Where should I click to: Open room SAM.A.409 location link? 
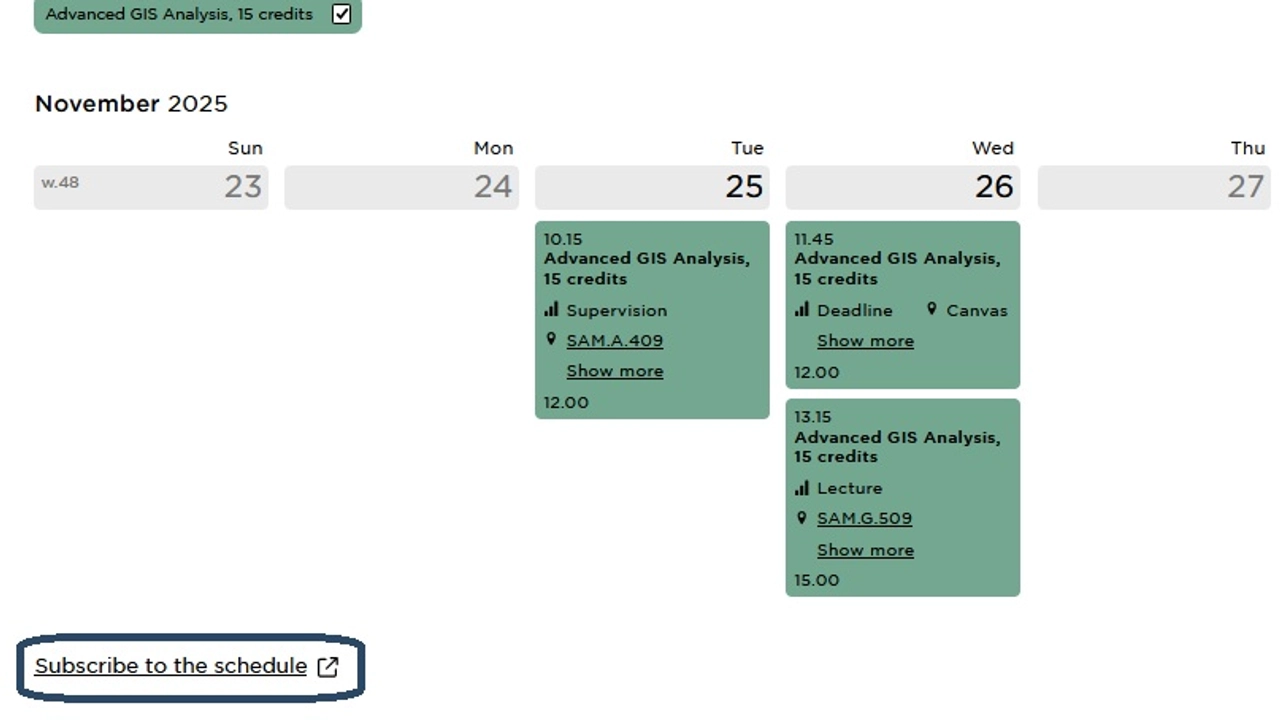point(614,340)
